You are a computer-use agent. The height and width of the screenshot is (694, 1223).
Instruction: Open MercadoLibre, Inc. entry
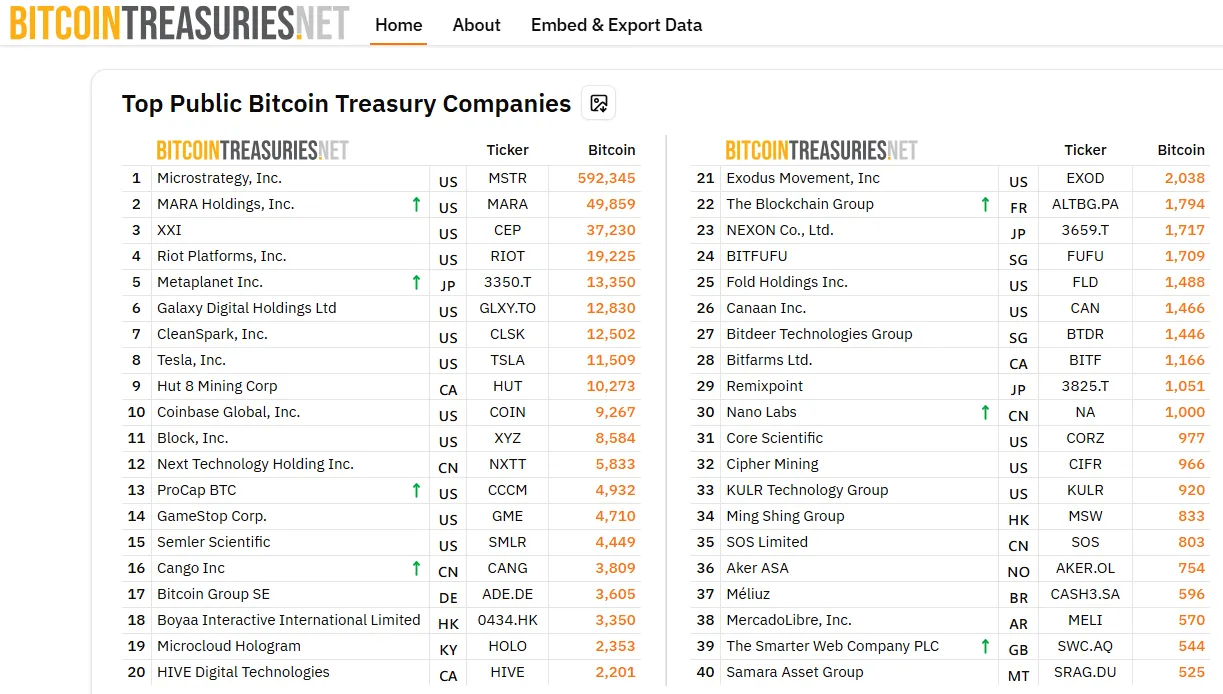coord(789,620)
